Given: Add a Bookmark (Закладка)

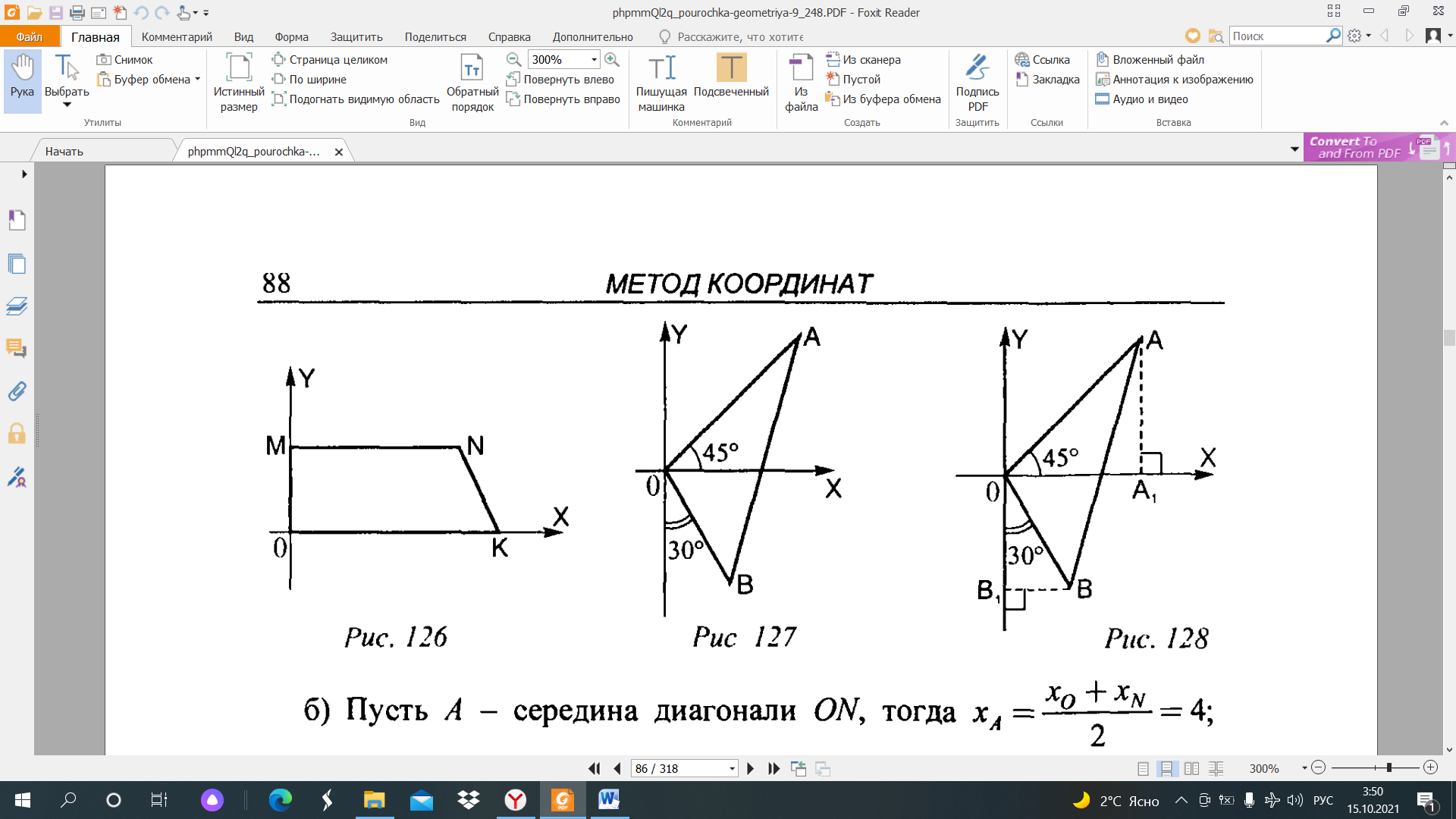Looking at the screenshot, I should [1047, 79].
